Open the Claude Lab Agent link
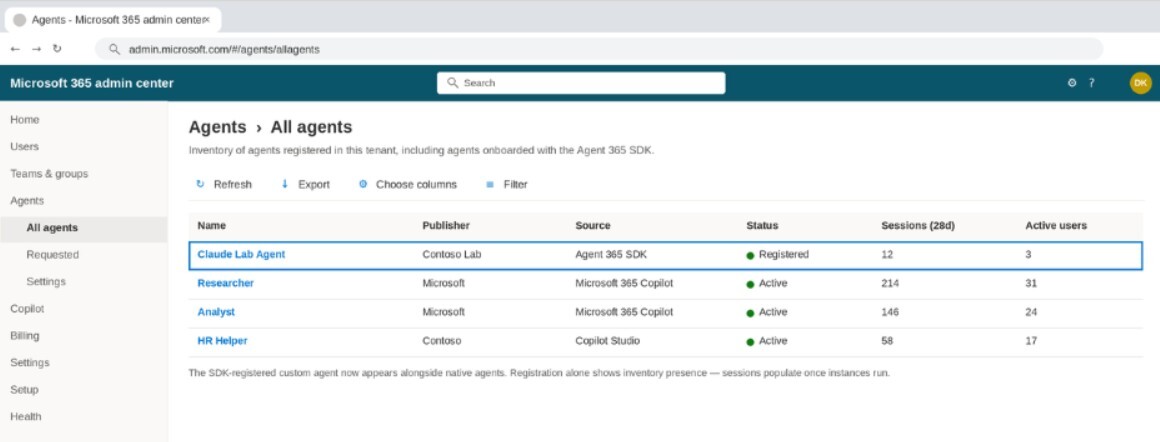 241,254
